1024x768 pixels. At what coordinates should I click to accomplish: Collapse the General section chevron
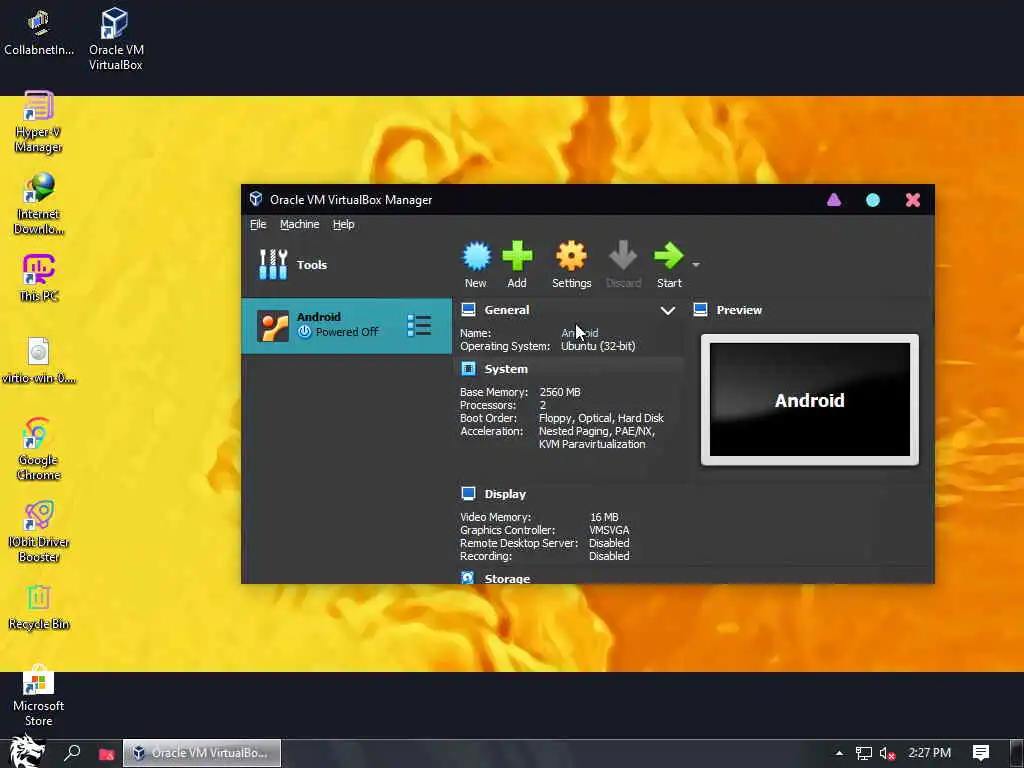click(x=667, y=311)
